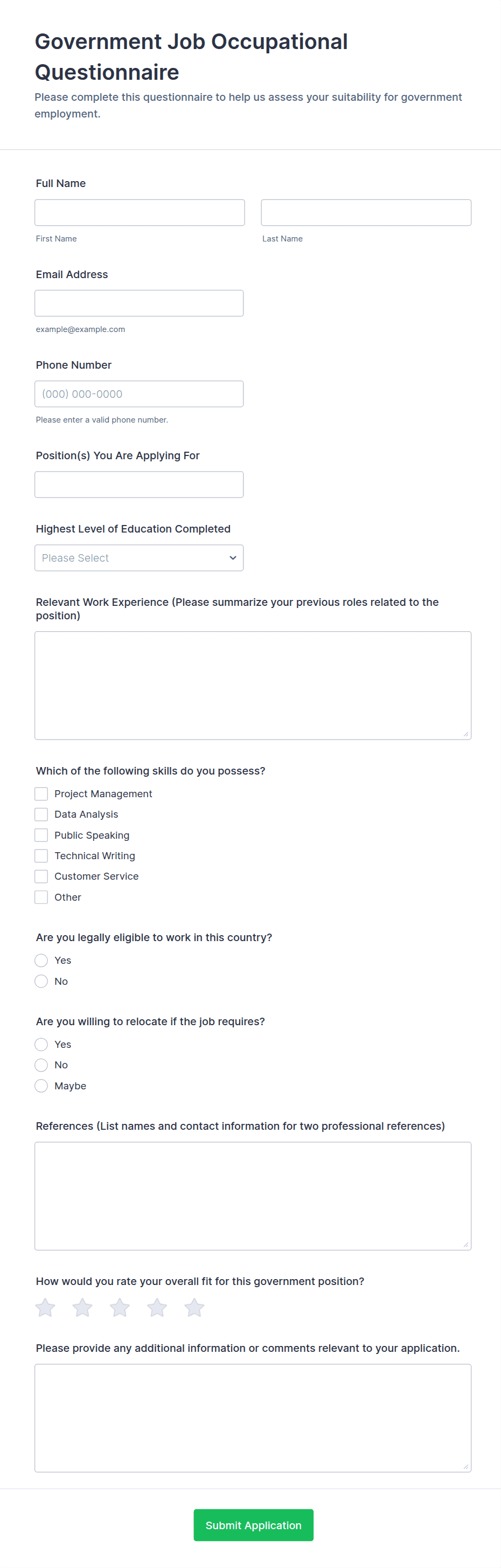
Task: Choose Maybe for relocation willingness
Action: click(x=41, y=1086)
